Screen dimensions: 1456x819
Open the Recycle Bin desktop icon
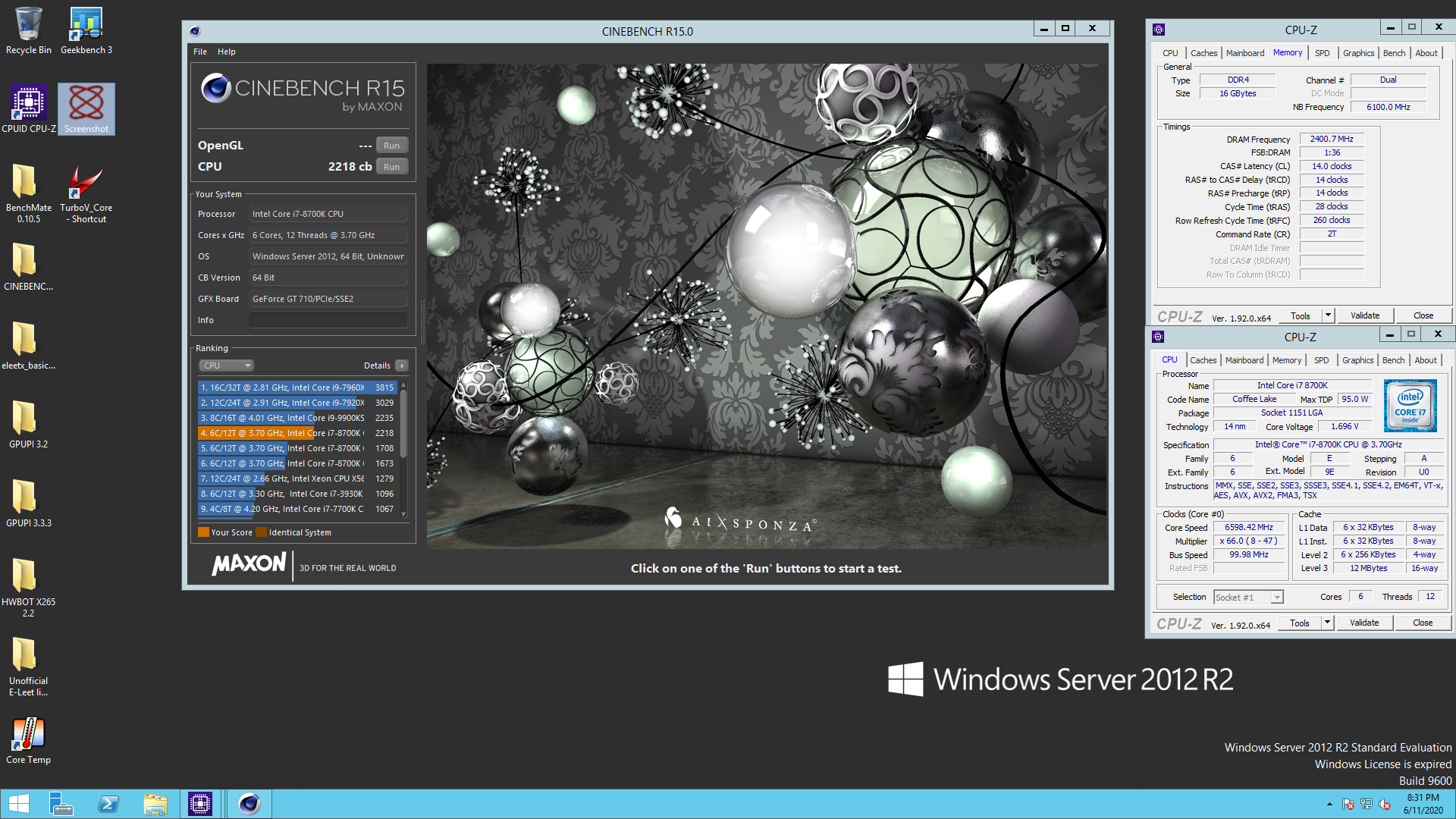click(29, 30)
